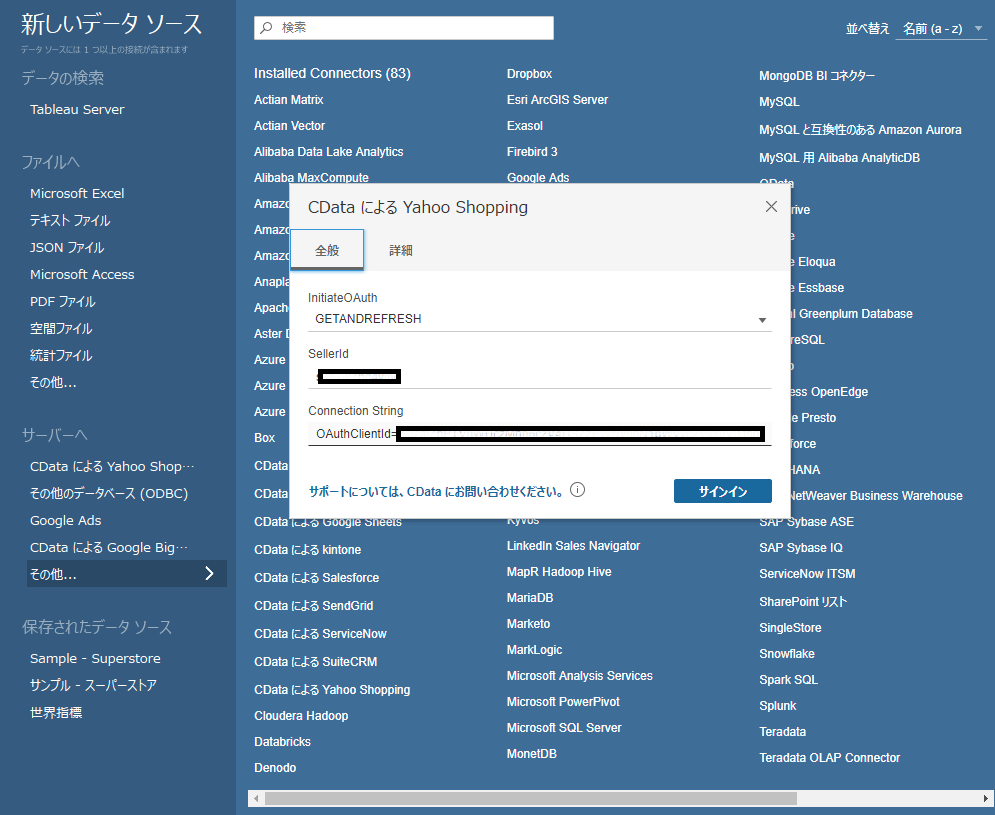Click the search magnifier icon
995x815 pixels.
(x=267, y=28)
